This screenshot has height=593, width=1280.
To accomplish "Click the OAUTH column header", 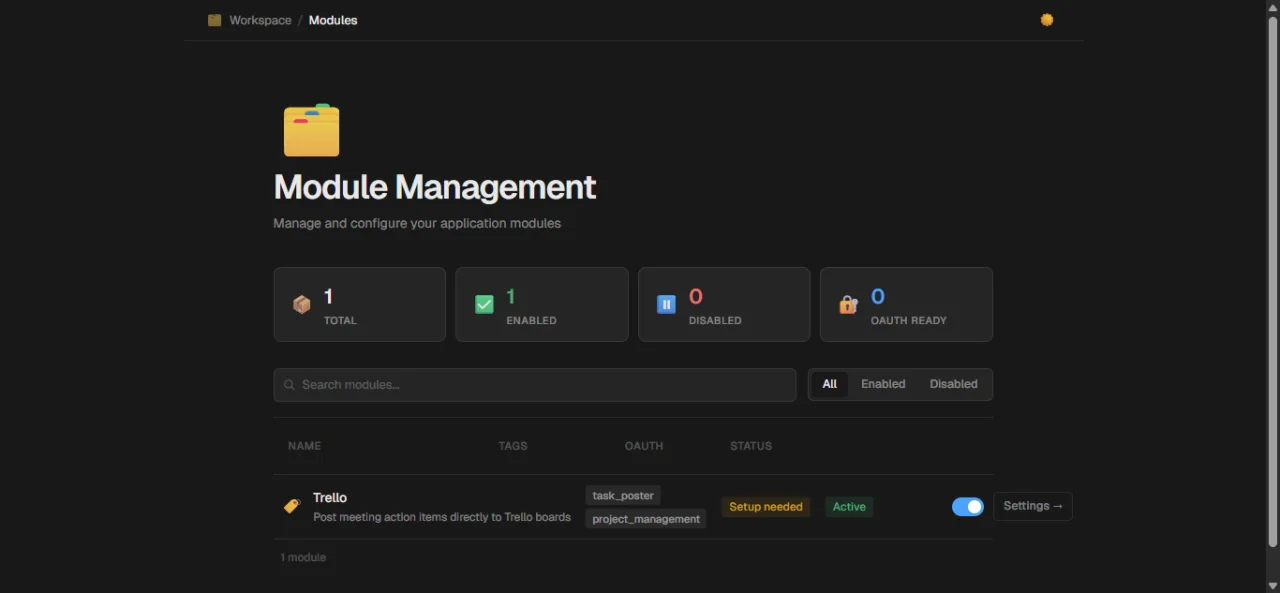I will pos(644,446).
